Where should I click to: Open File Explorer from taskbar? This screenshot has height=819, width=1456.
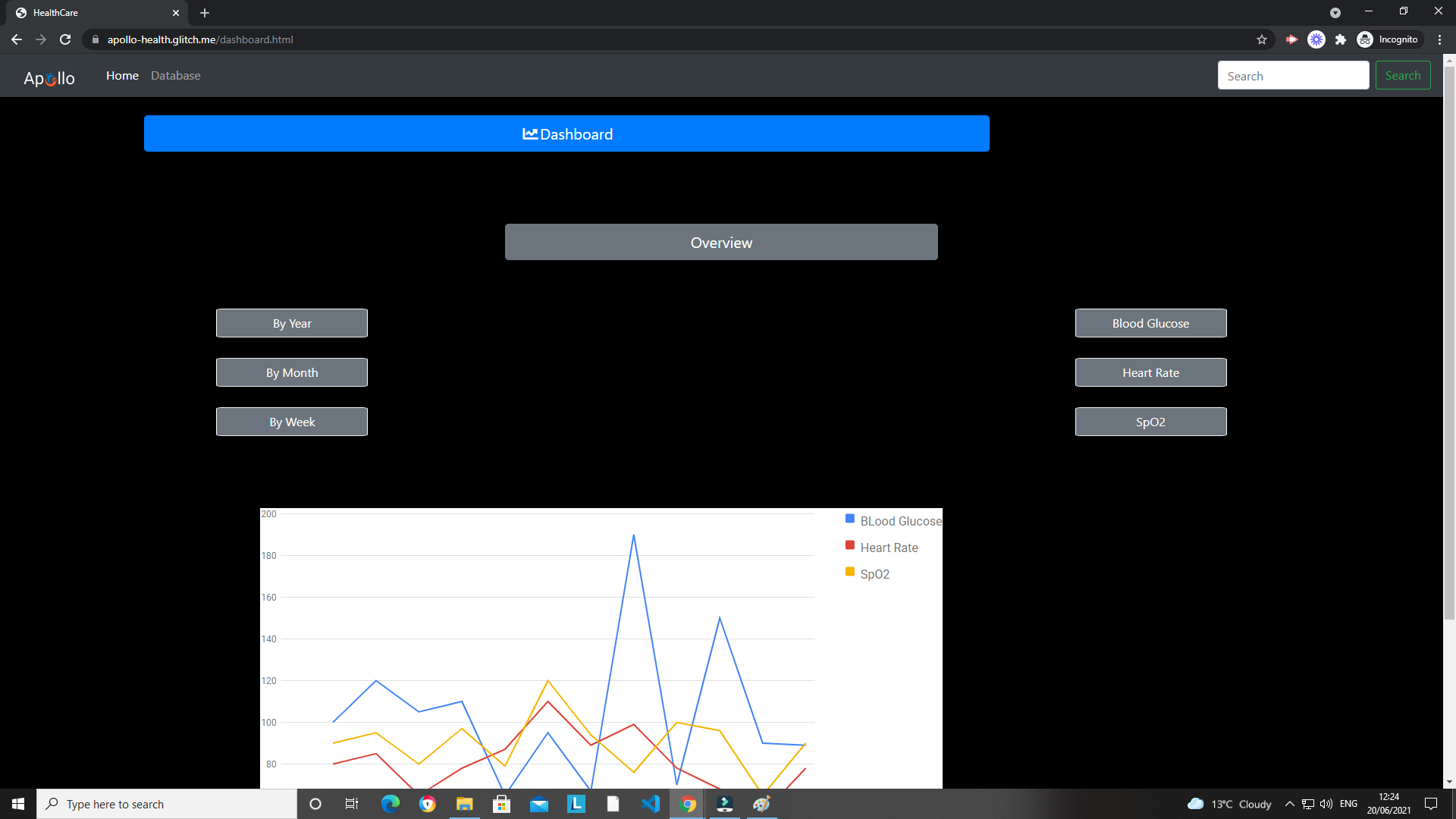pyautogui.click(x=464, y=804)
